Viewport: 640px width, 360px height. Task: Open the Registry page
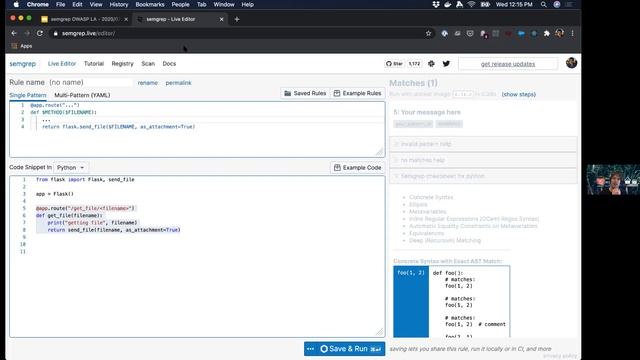pos(122,64)
